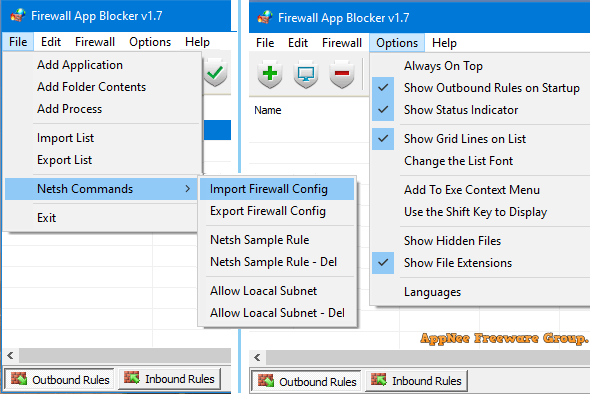The width and height of the screenshot is (590, 394).
Task: Click left scroll arrow in right window scrollbar
Action: pos(257,357)
